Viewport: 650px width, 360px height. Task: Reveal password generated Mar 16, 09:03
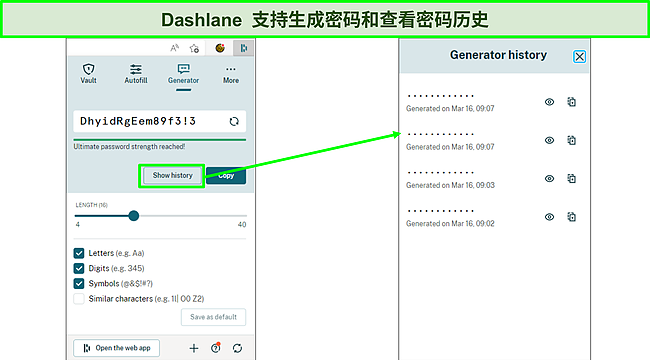549,179
